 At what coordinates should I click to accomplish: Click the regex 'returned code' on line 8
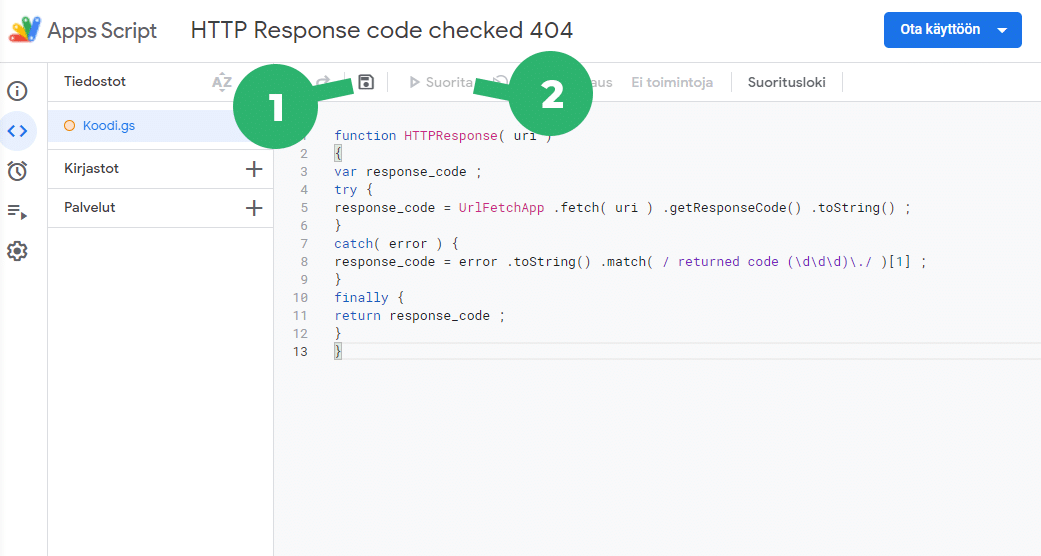[728, 262]
